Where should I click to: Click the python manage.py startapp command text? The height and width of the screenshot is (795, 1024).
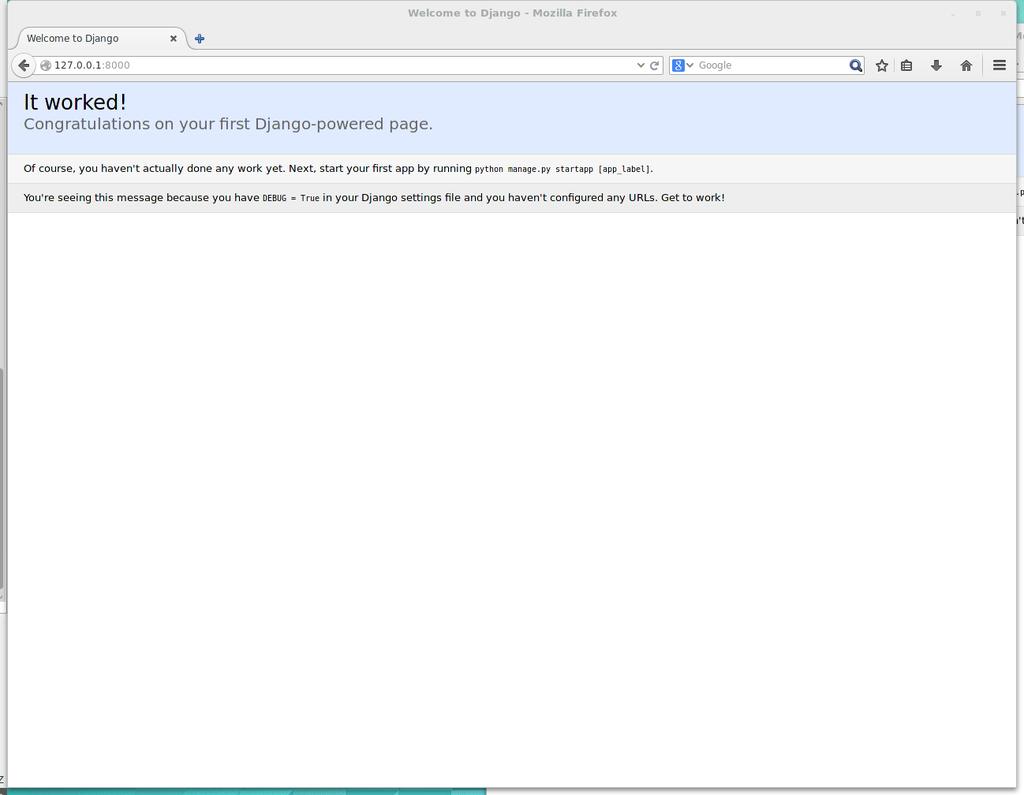(x=563, y=169)
